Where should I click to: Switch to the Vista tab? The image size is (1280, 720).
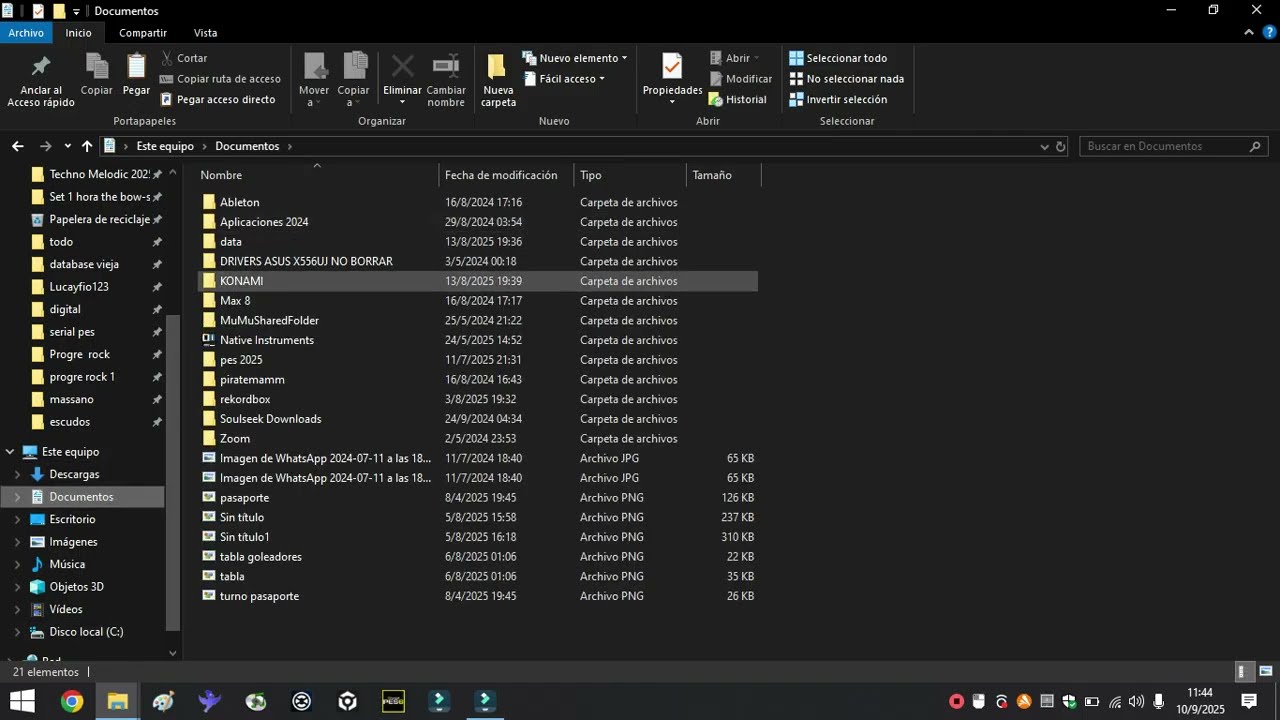pyautogui.click(x=205, y=33)
